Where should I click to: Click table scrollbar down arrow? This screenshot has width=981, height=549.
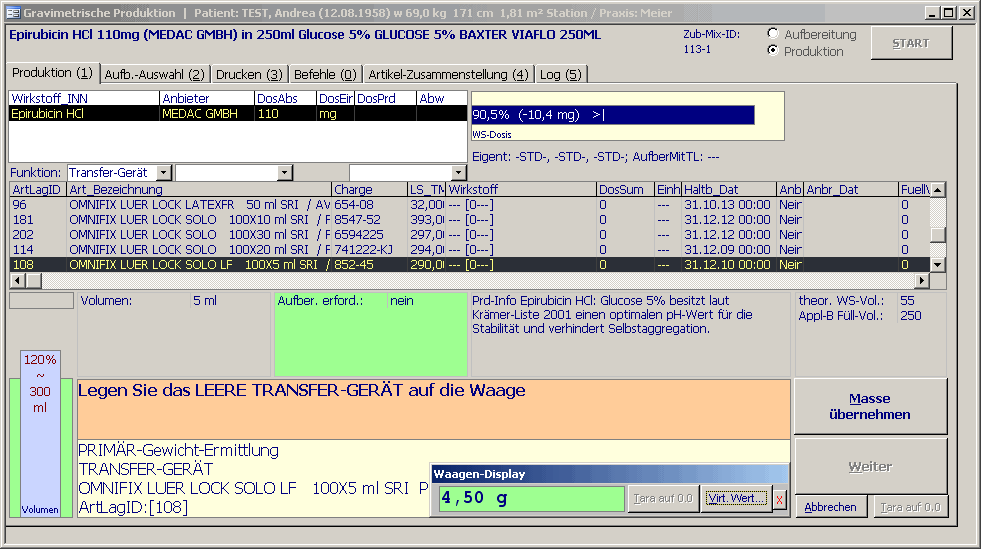tap(937, 264)
